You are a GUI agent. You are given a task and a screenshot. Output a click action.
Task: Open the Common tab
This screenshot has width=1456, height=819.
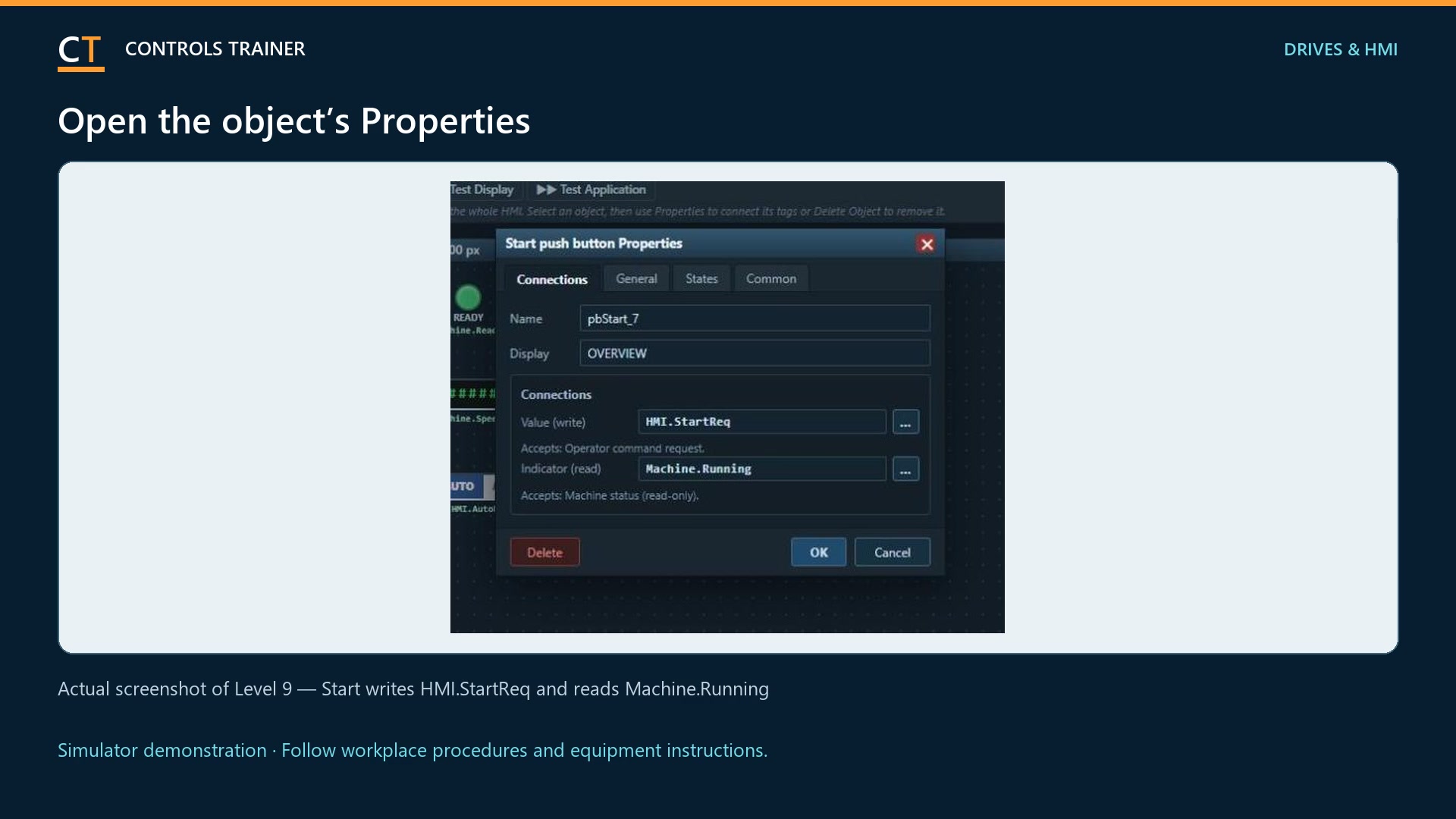click(771, 278)
